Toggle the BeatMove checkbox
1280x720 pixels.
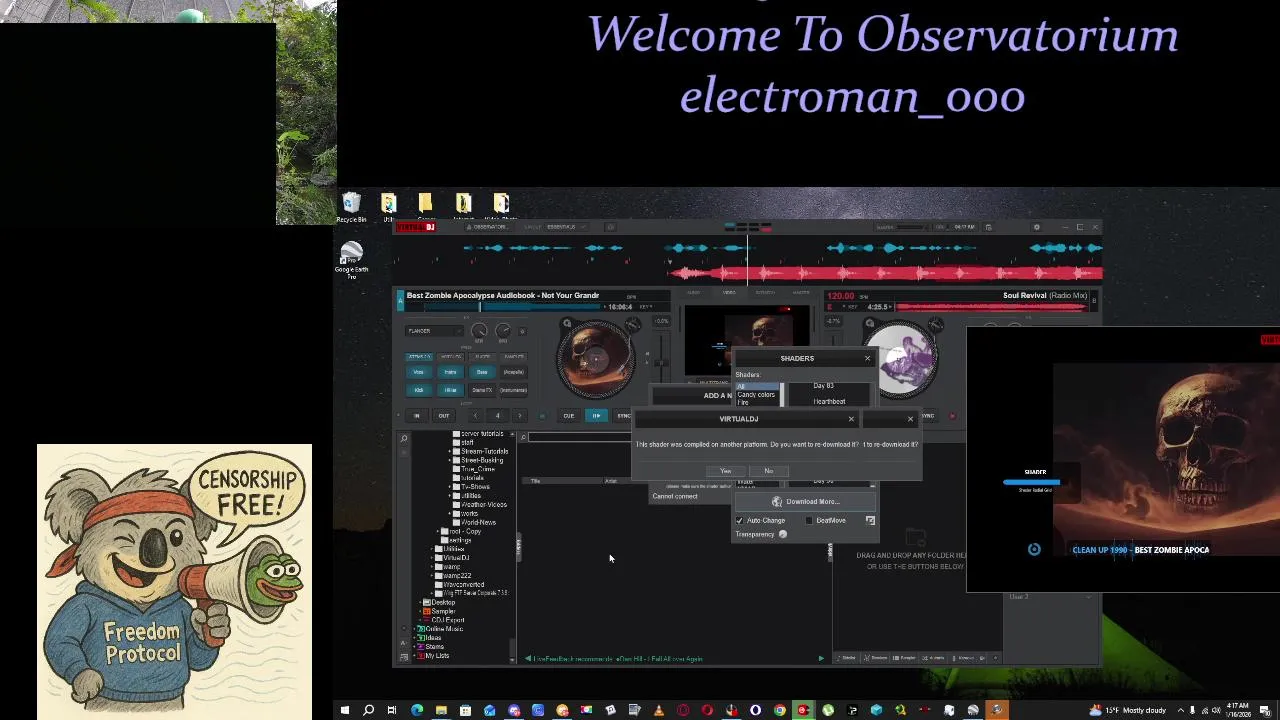(x=809, y=520)
